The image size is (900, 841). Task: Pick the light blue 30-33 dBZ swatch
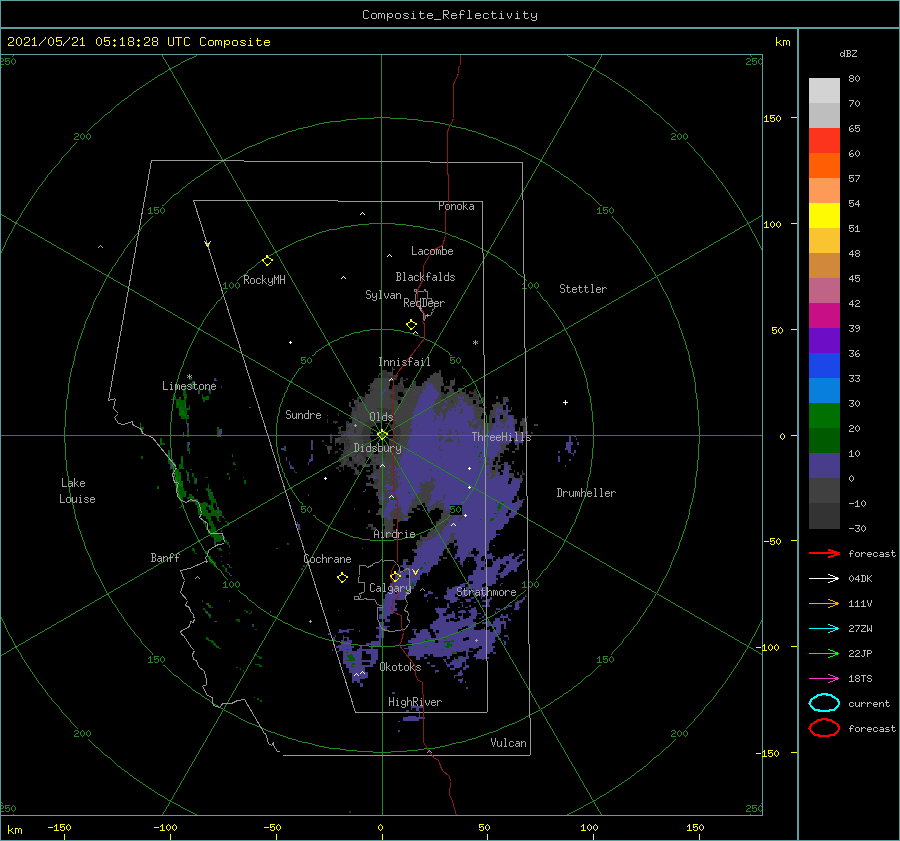[824, 391]
